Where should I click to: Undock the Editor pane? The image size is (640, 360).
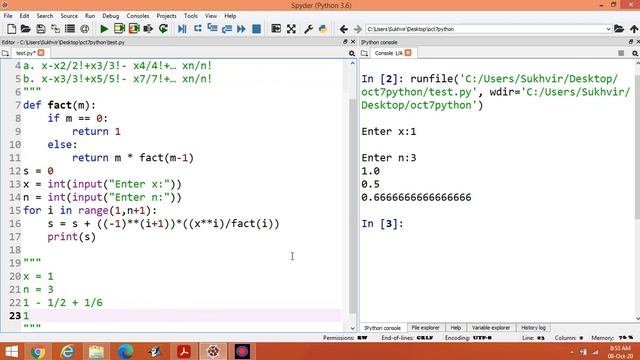pyautogui.click(x=345, y=42)
